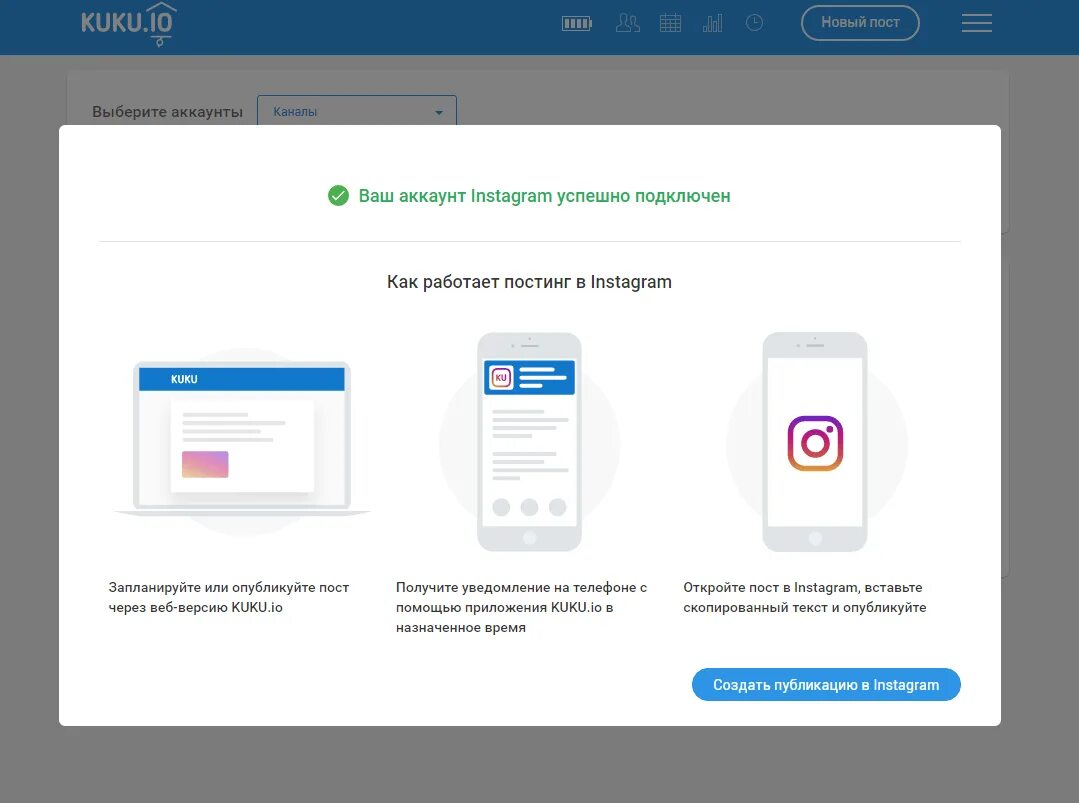Click 'Ваш аккаунт Instagram успешно подключен' text
1079x803 pixels.
544,196
